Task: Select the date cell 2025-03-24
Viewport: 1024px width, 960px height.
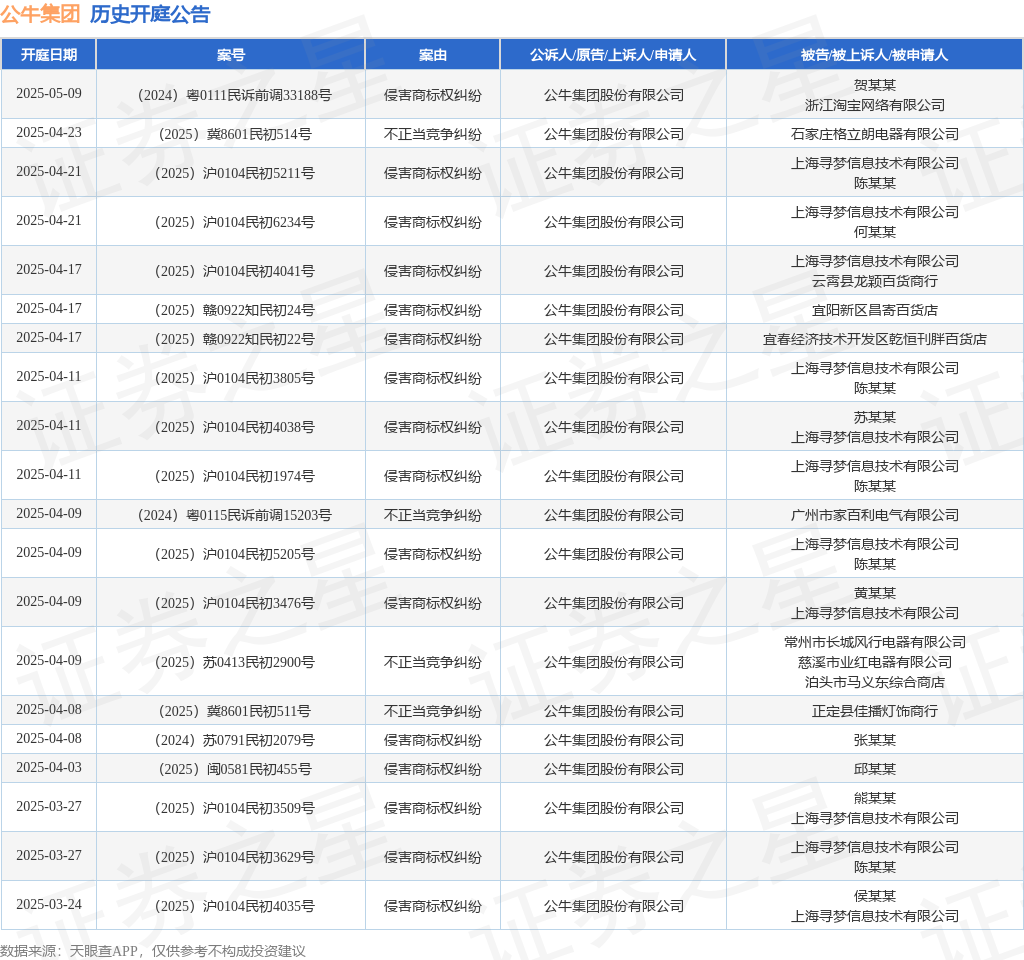Action: tap(49, 904)
